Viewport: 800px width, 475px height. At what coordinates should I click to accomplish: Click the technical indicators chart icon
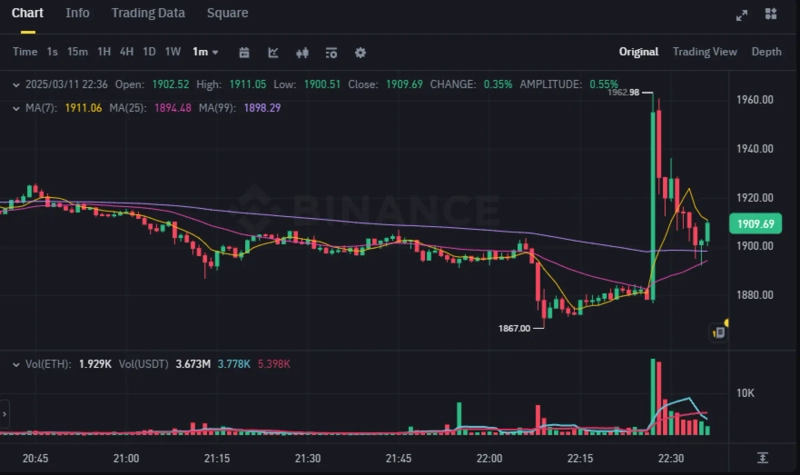273,52
